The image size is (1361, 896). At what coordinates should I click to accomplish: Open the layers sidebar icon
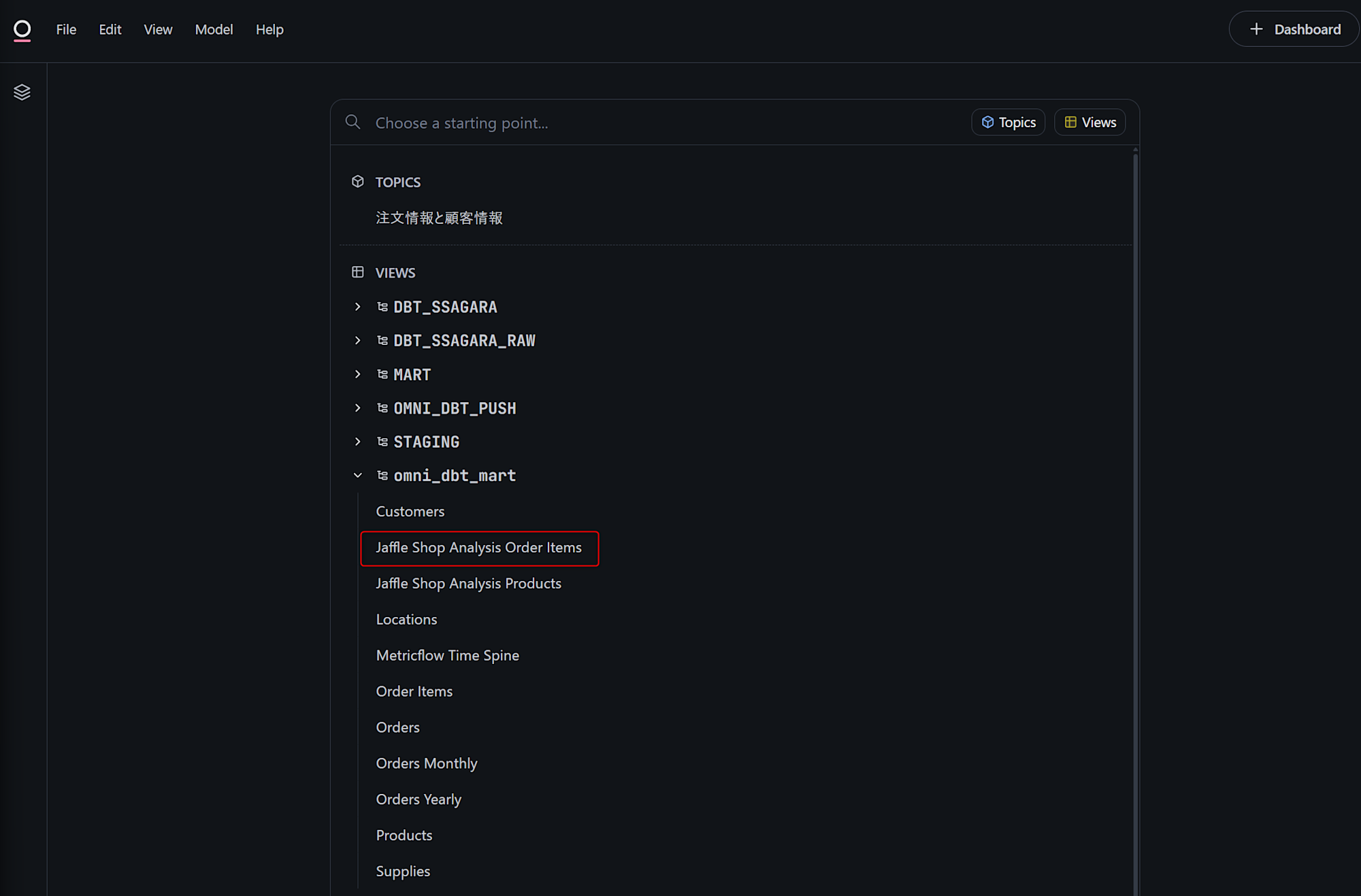tap(22, 92)
